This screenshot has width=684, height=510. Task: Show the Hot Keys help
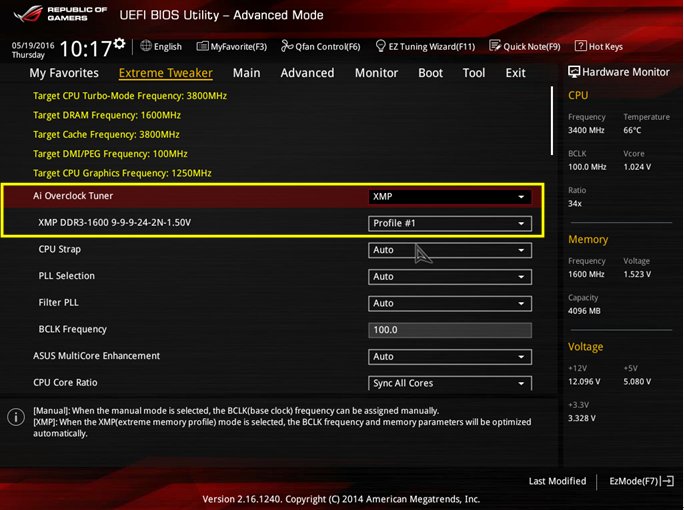pos(600,46)
